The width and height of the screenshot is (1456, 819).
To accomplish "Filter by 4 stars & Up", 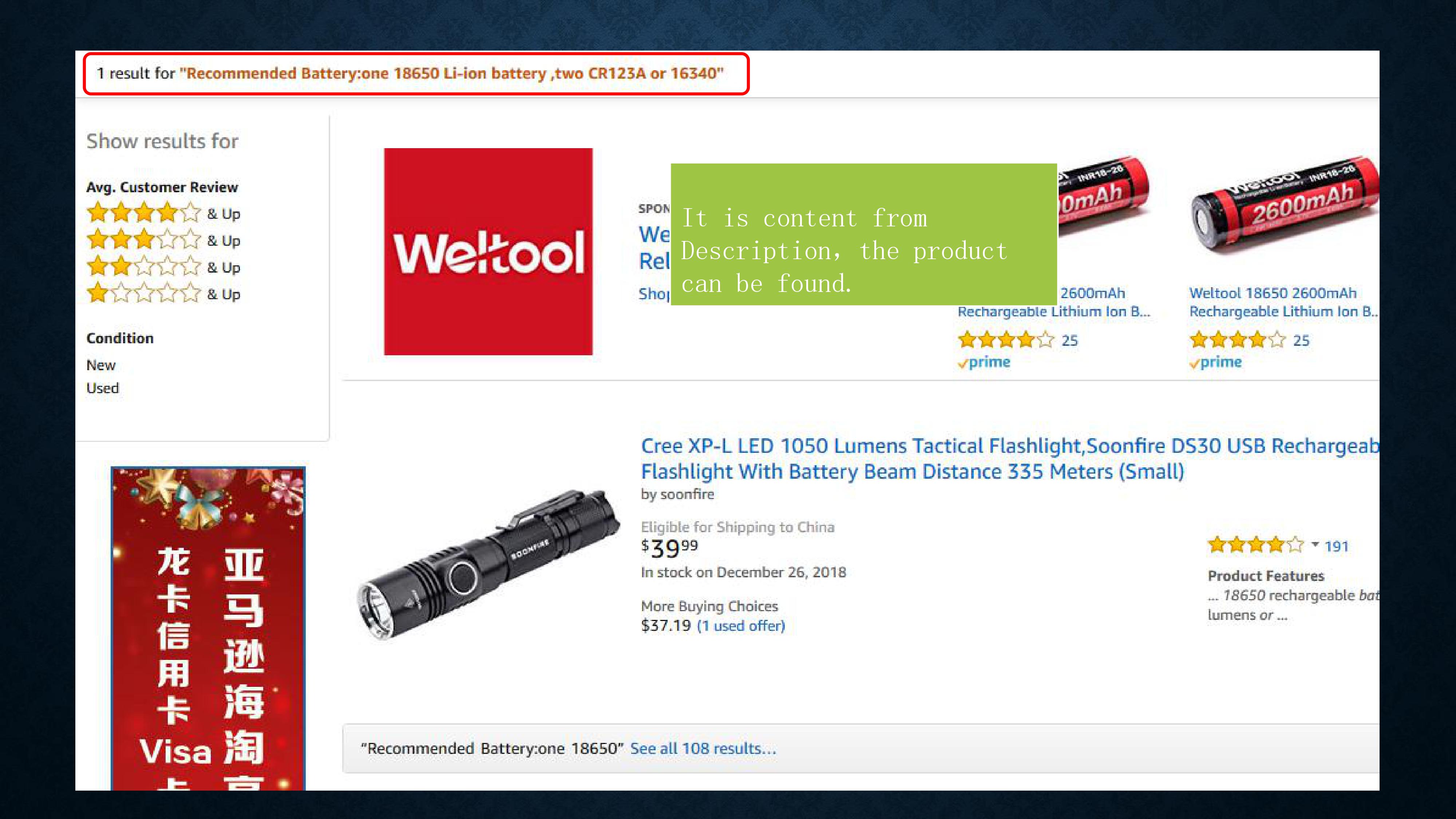I will click(163, 214).
